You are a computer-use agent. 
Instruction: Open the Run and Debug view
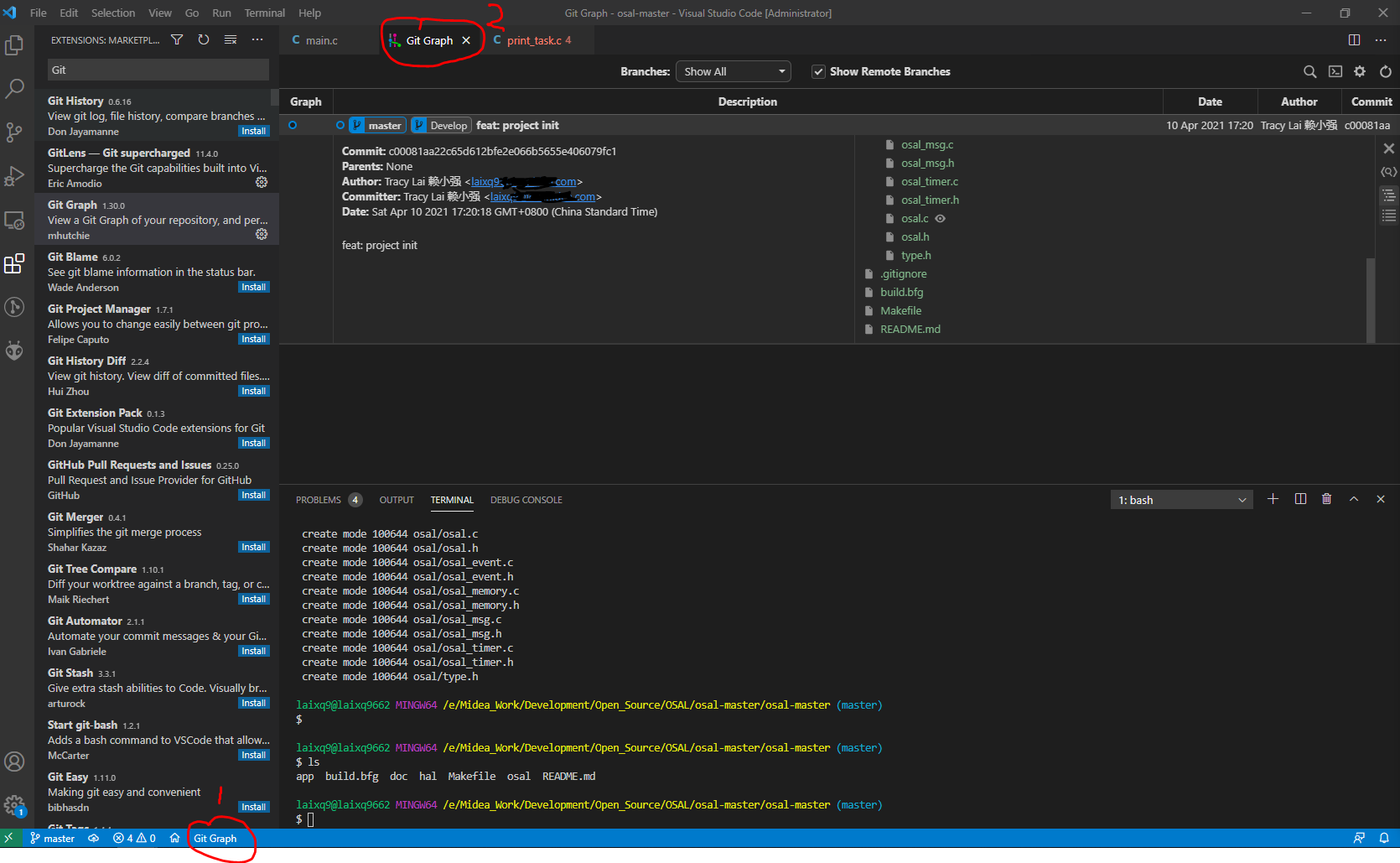pyautogui.click(x=14, y=175)
